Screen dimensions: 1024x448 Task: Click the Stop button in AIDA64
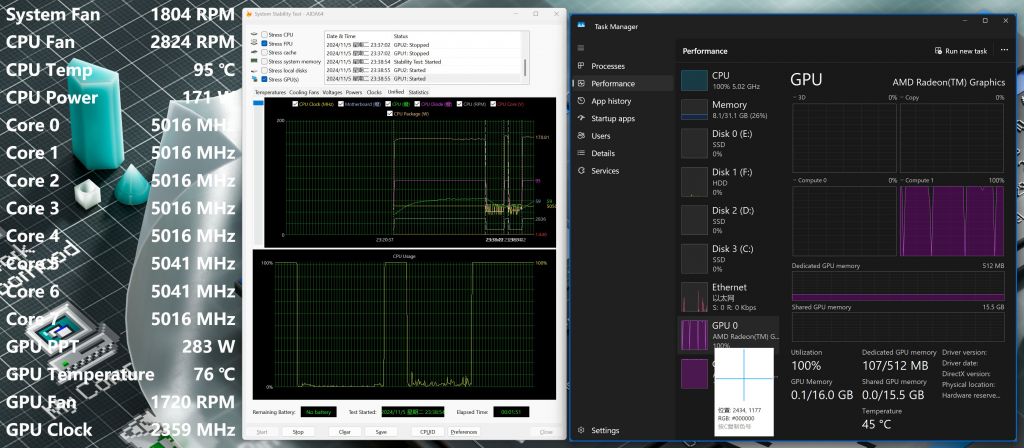(x=298, y=432)
